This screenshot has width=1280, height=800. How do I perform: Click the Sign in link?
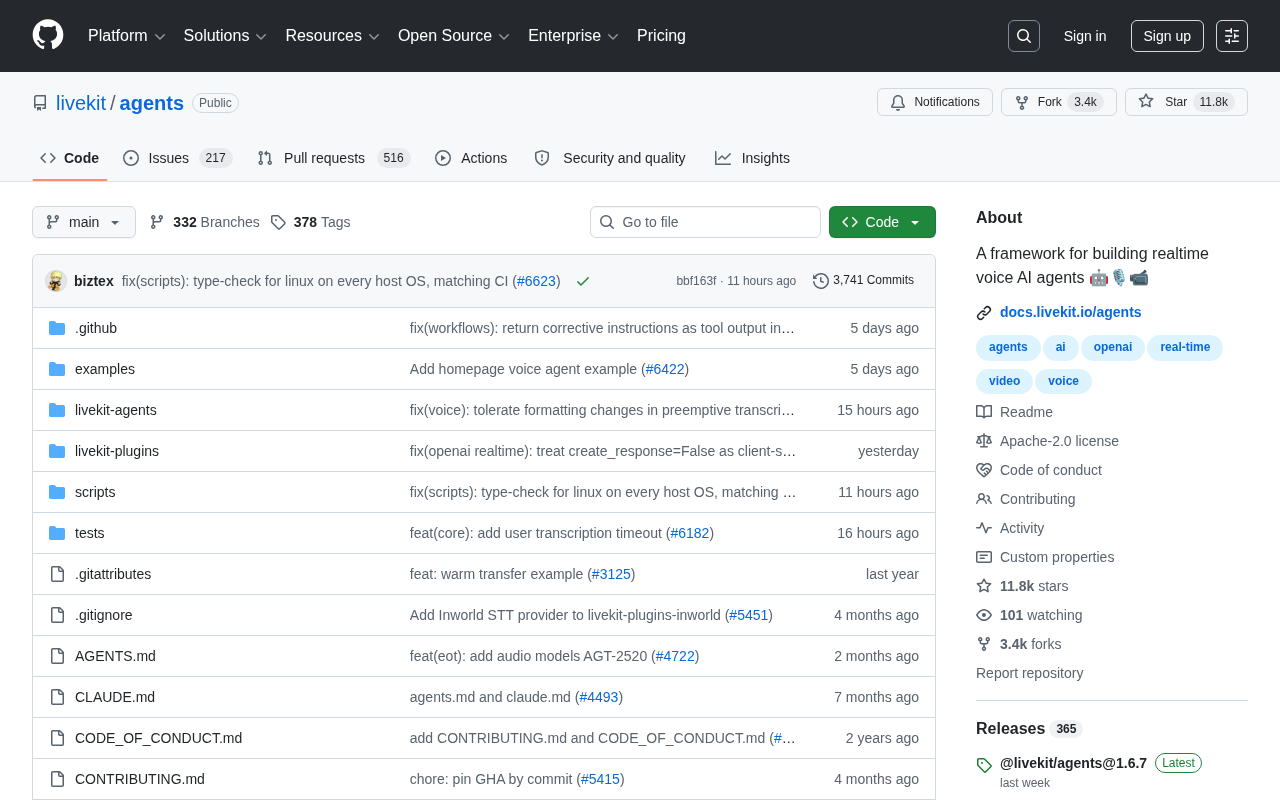(1085, 36)
